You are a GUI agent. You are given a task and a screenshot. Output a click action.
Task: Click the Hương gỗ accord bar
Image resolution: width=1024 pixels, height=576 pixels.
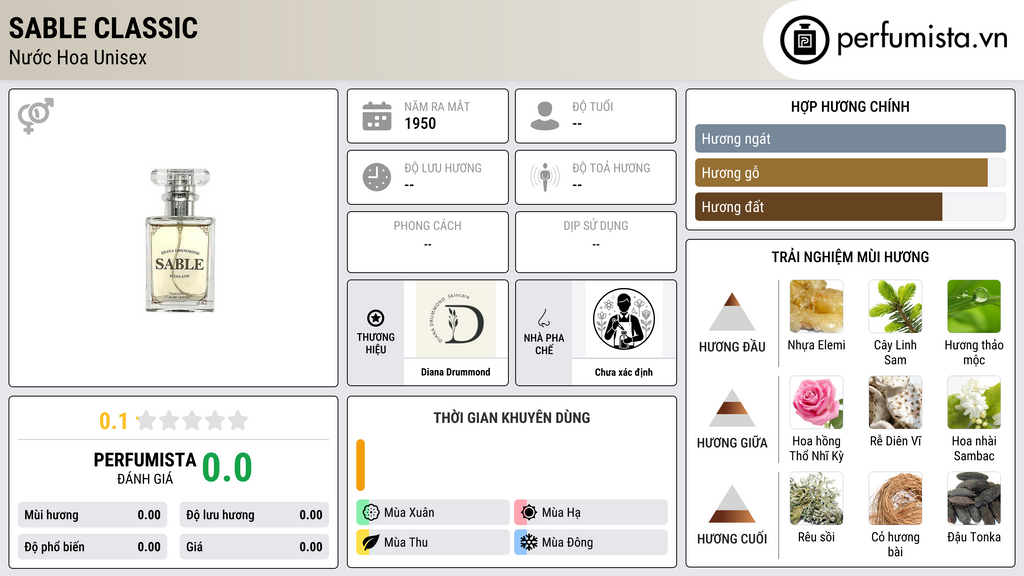coord(850,173)
